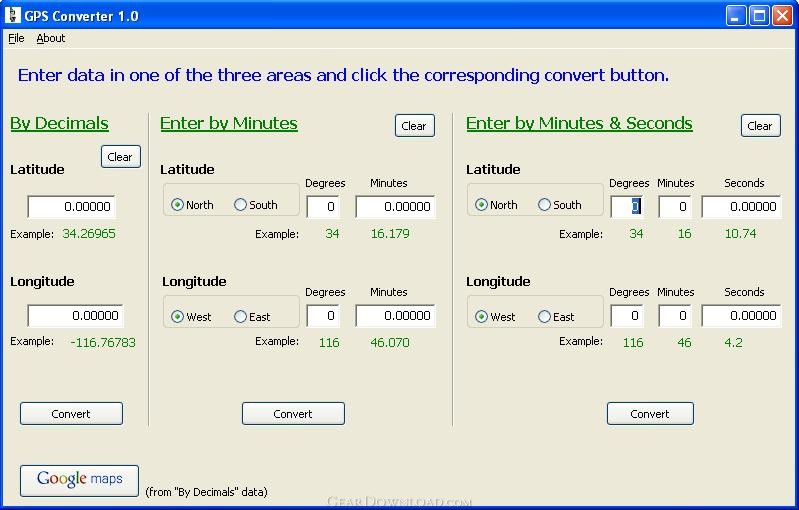Click latitude Degrees field in Enter by Minutes
This screenshot has height=510, width=799.
tap(323, 206)
